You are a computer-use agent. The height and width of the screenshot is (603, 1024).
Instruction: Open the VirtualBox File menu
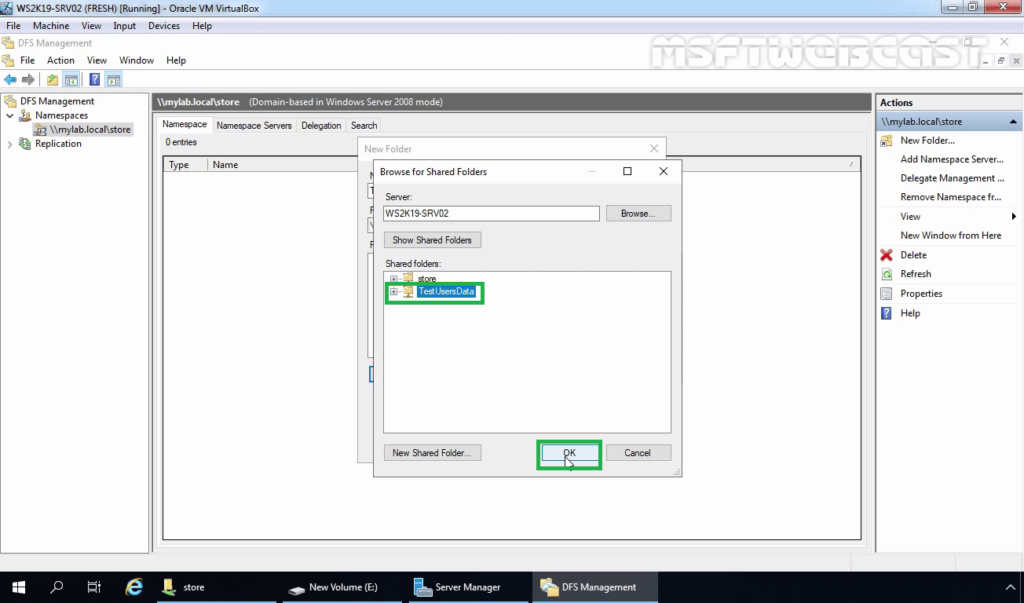tap(13, 25)
